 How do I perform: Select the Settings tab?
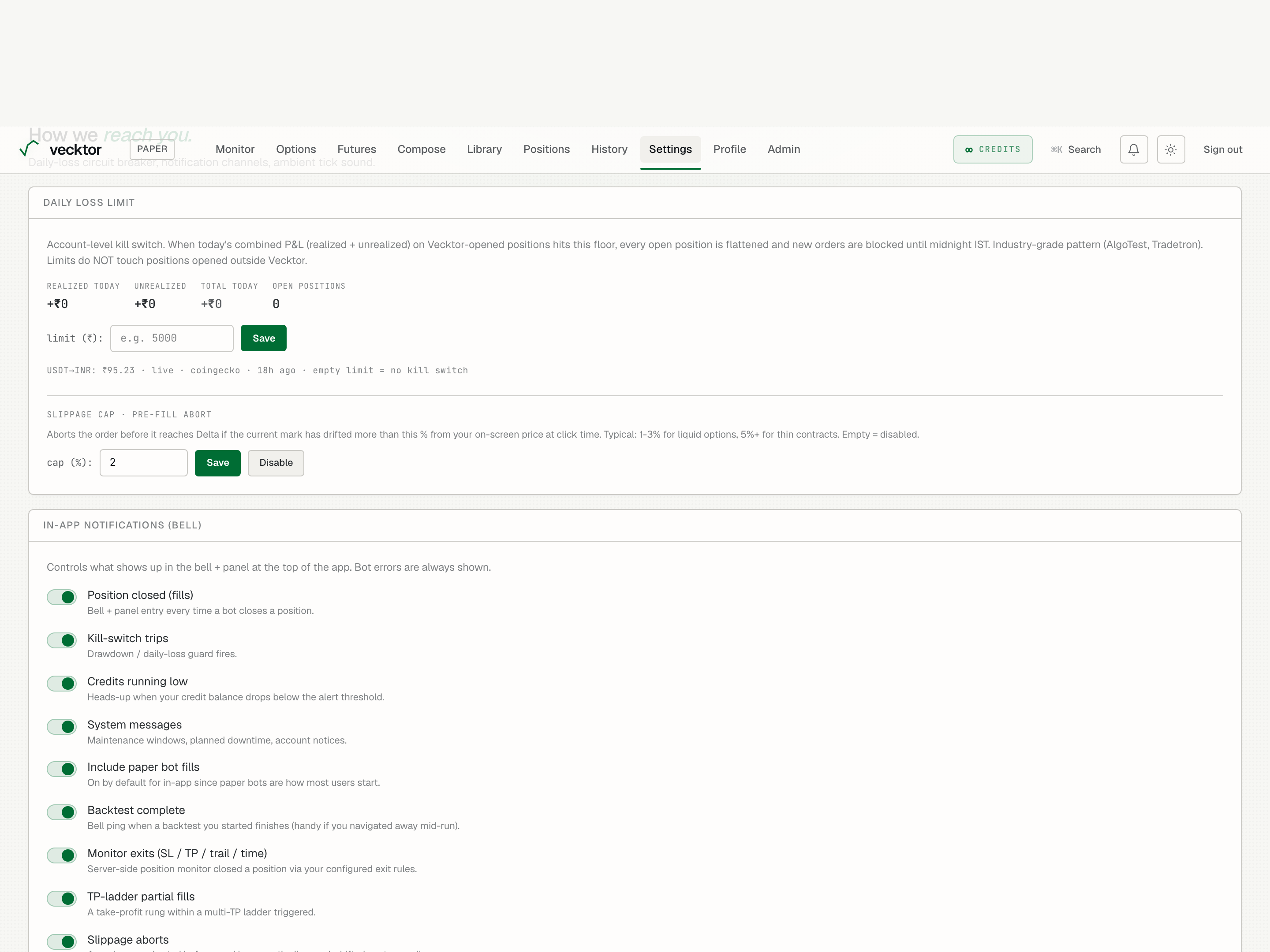(x=670, y=149)
